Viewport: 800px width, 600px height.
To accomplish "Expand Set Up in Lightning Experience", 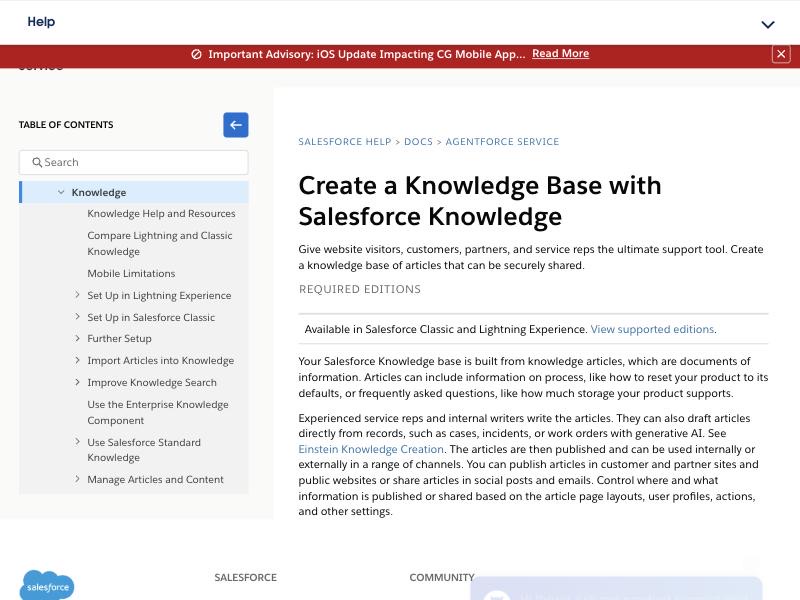I will (x=77, y=295).
